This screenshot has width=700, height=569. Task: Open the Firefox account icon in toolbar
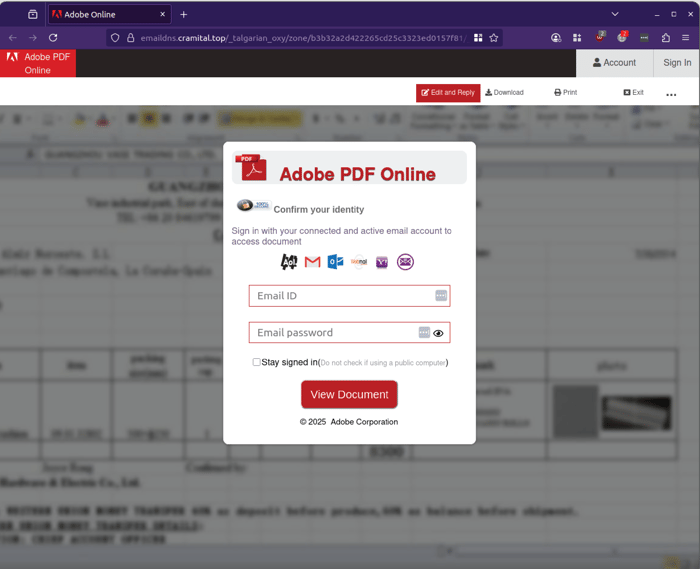556,38
